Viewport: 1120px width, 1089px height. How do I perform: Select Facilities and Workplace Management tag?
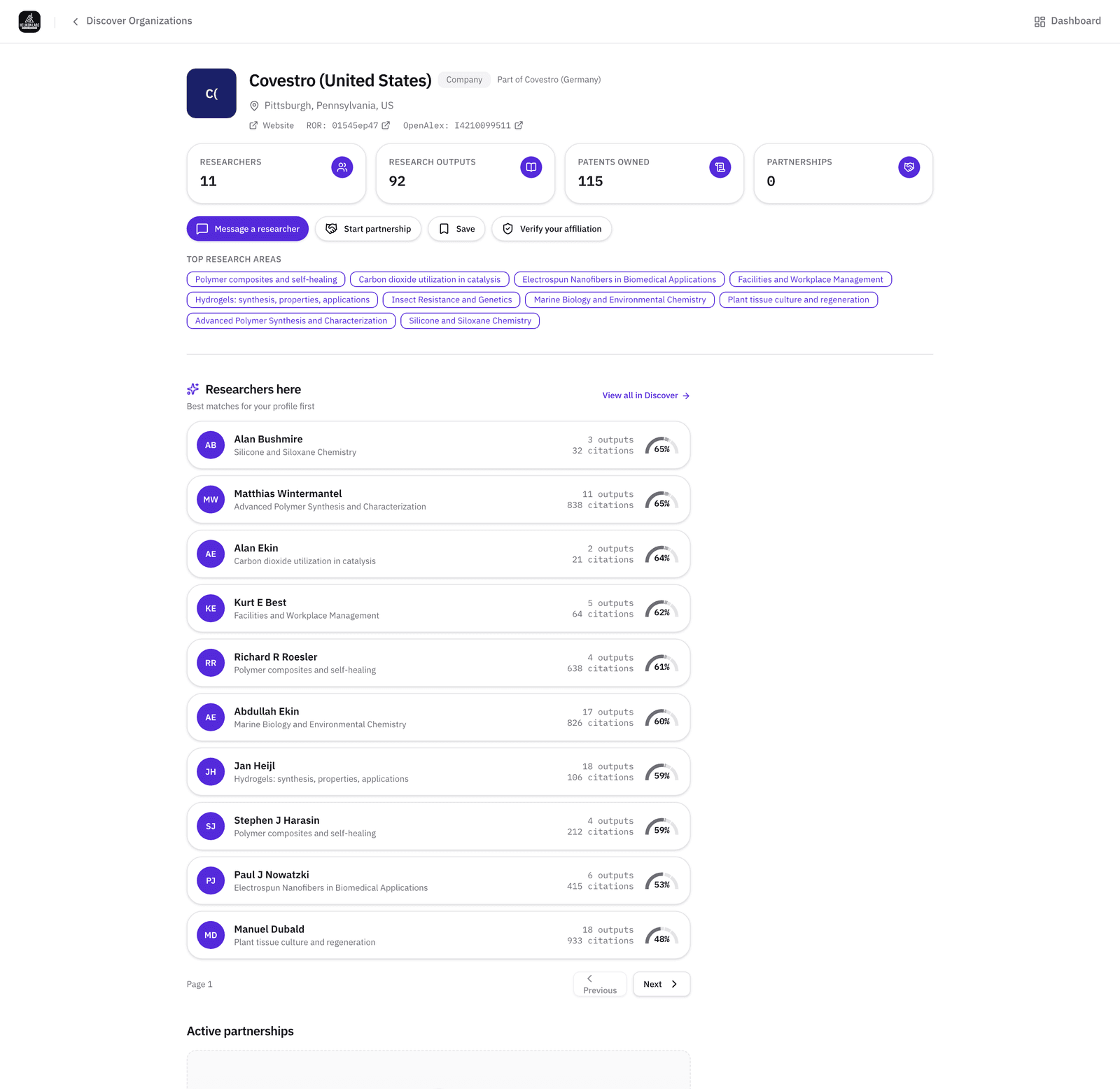(x=811, y=279)
